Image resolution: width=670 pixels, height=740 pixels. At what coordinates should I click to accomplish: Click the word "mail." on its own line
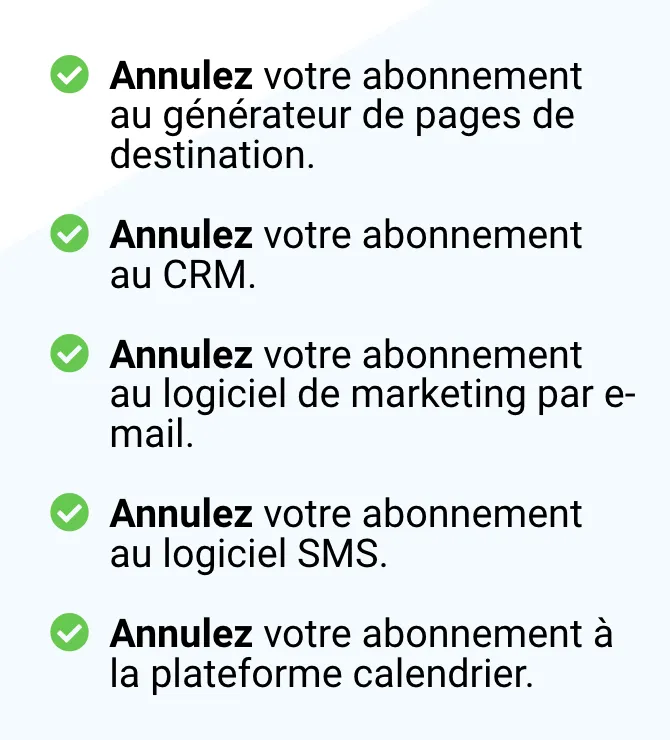point(151,434)
